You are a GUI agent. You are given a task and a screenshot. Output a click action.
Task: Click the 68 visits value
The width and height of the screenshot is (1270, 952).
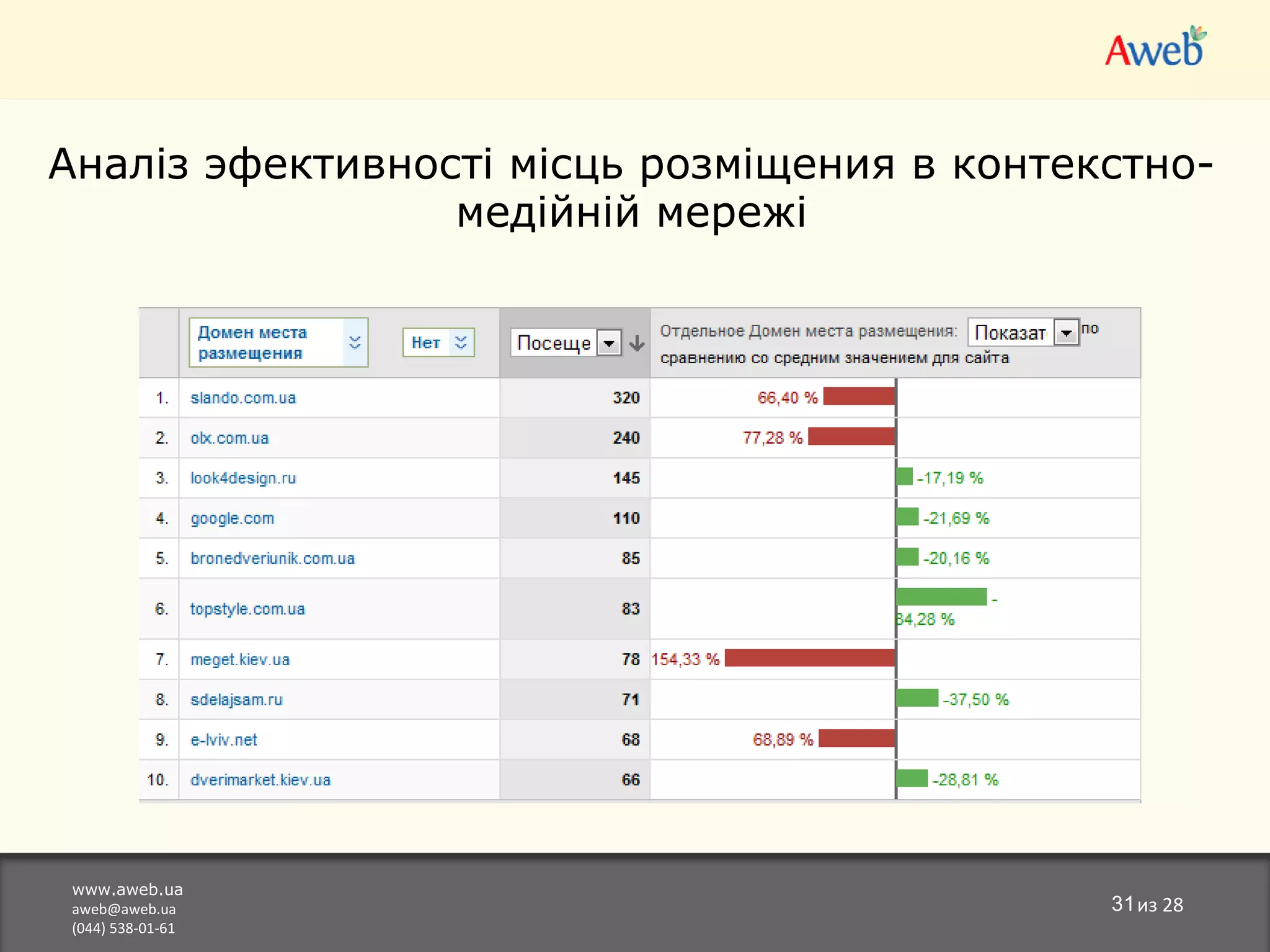pyautogui.click(x=631, y=740)
